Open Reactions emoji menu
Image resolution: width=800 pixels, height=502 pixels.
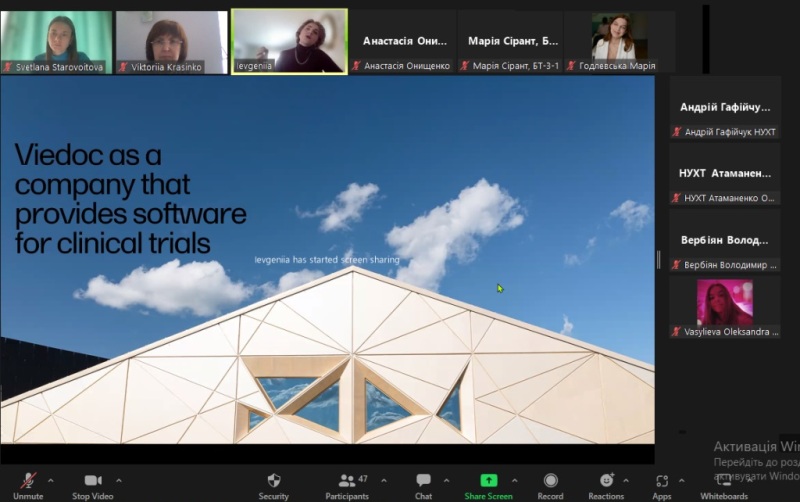606,482
